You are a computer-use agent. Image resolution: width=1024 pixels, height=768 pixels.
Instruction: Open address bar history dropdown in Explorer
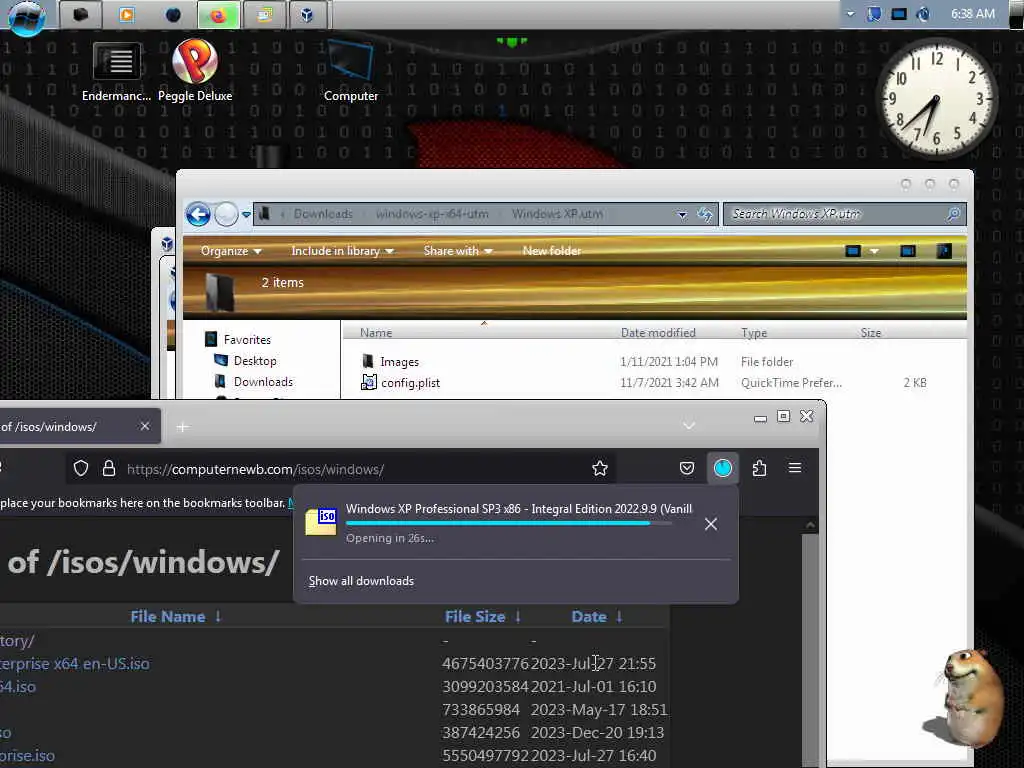click(x=682, y=214)
